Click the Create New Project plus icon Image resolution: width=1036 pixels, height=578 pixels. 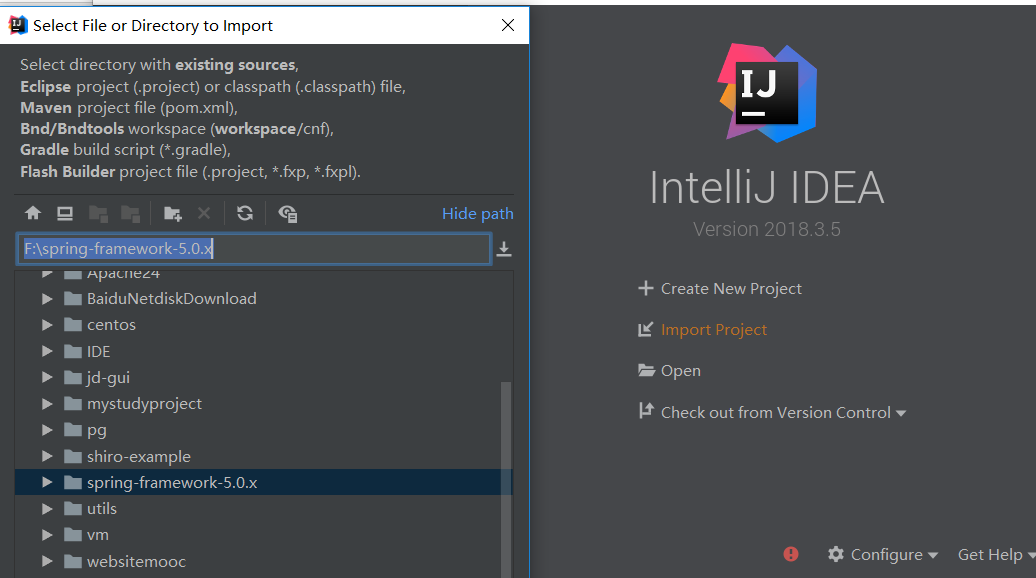coord(646,288)
